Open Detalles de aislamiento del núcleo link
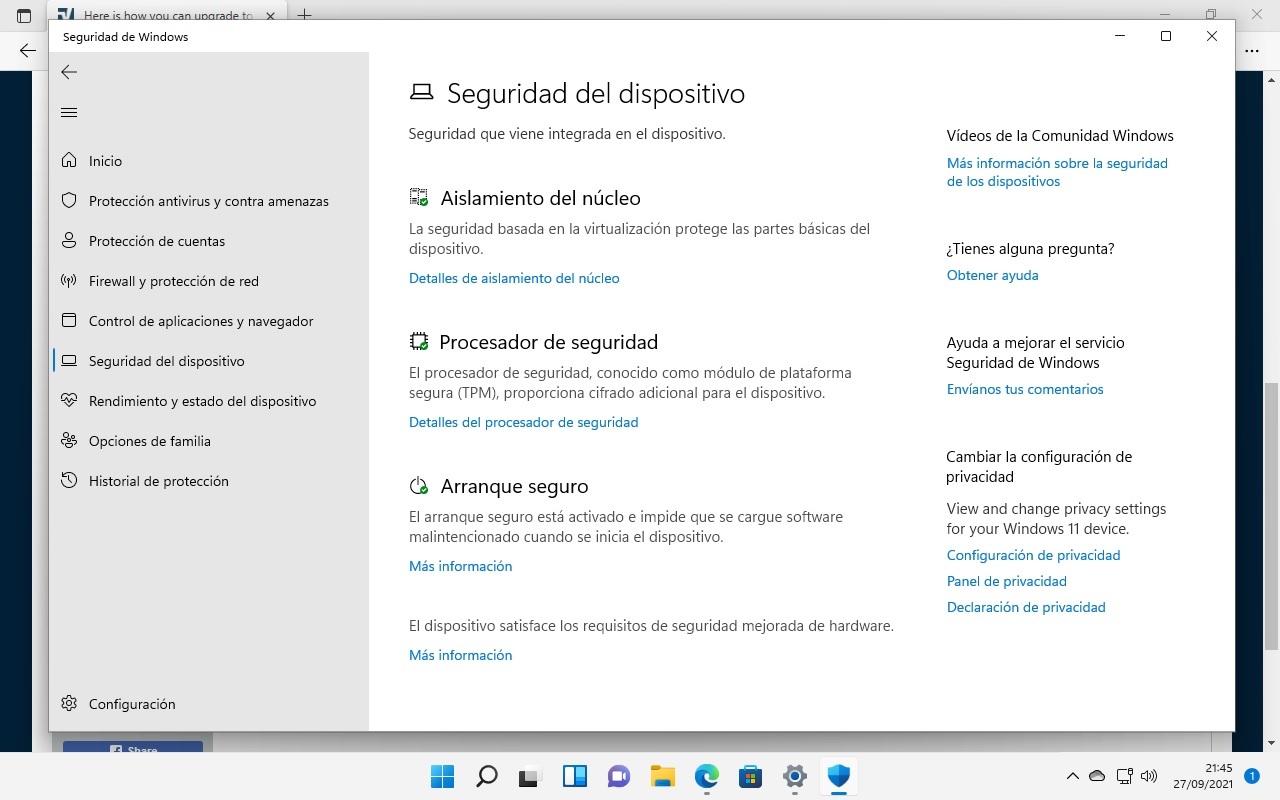This screenshot has height=800, width=1280. tap(514, 278)
